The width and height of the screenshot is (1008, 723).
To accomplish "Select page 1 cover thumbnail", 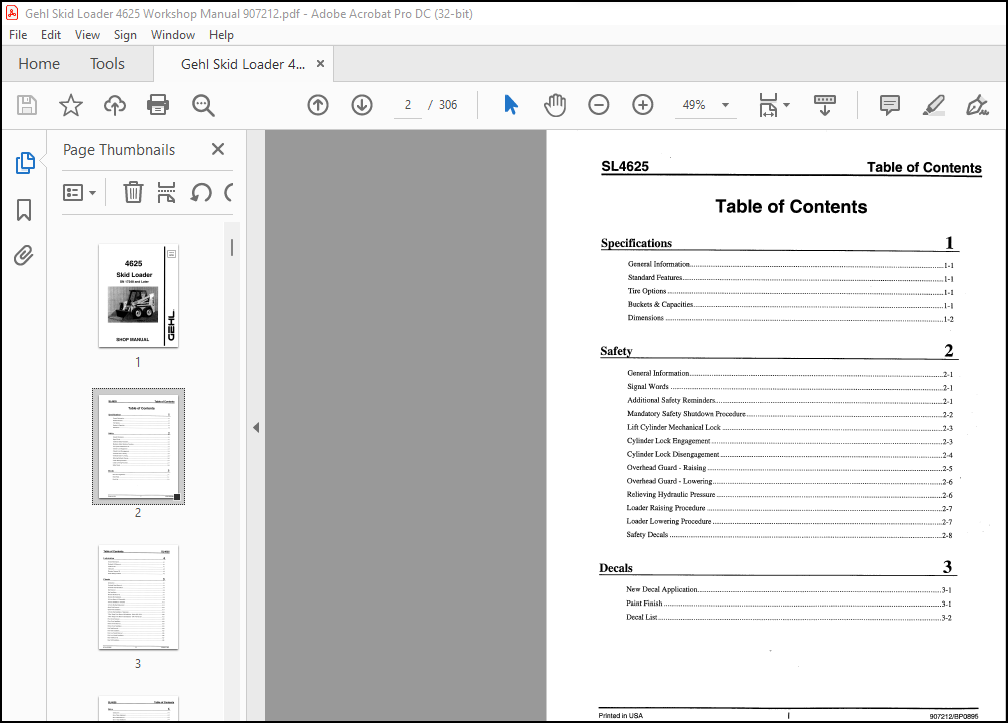I will pyautogui.click(x=138, y=296).
